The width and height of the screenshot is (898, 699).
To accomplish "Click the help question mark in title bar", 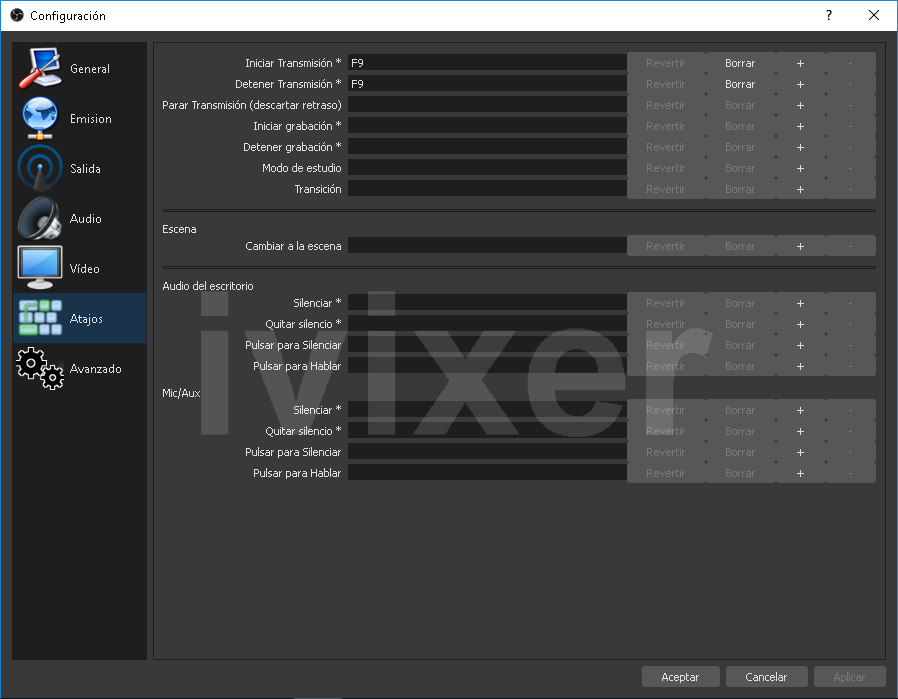I will tap(829, 15).
